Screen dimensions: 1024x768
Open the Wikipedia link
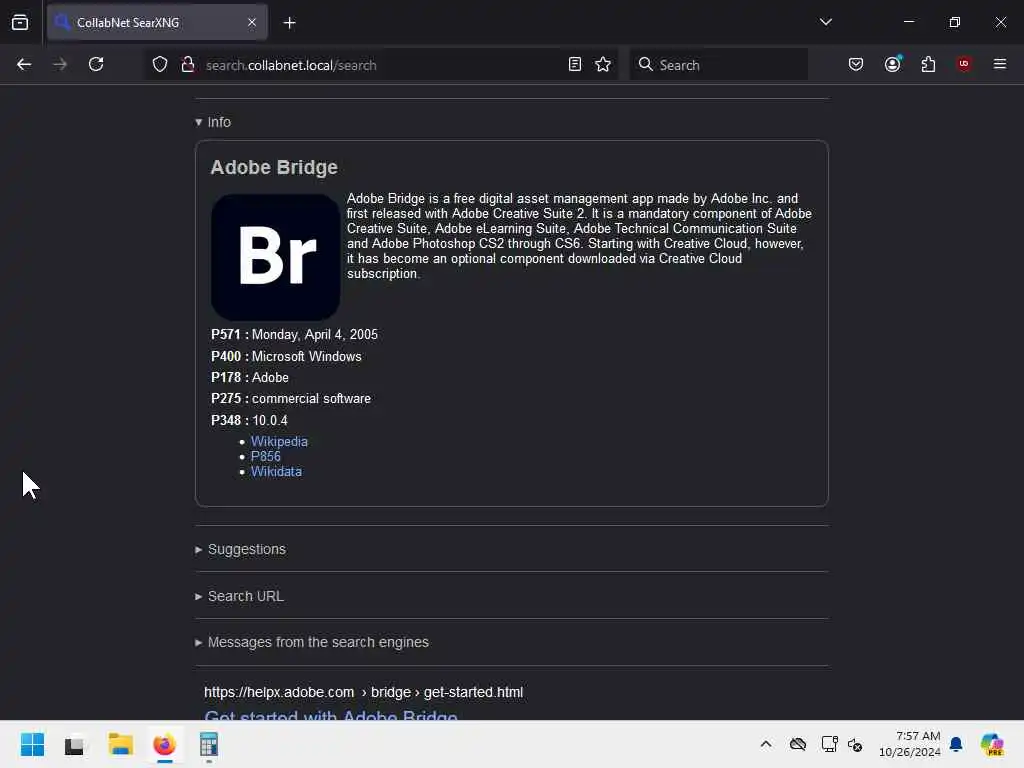pyautogui.click(x=279, y=441)
